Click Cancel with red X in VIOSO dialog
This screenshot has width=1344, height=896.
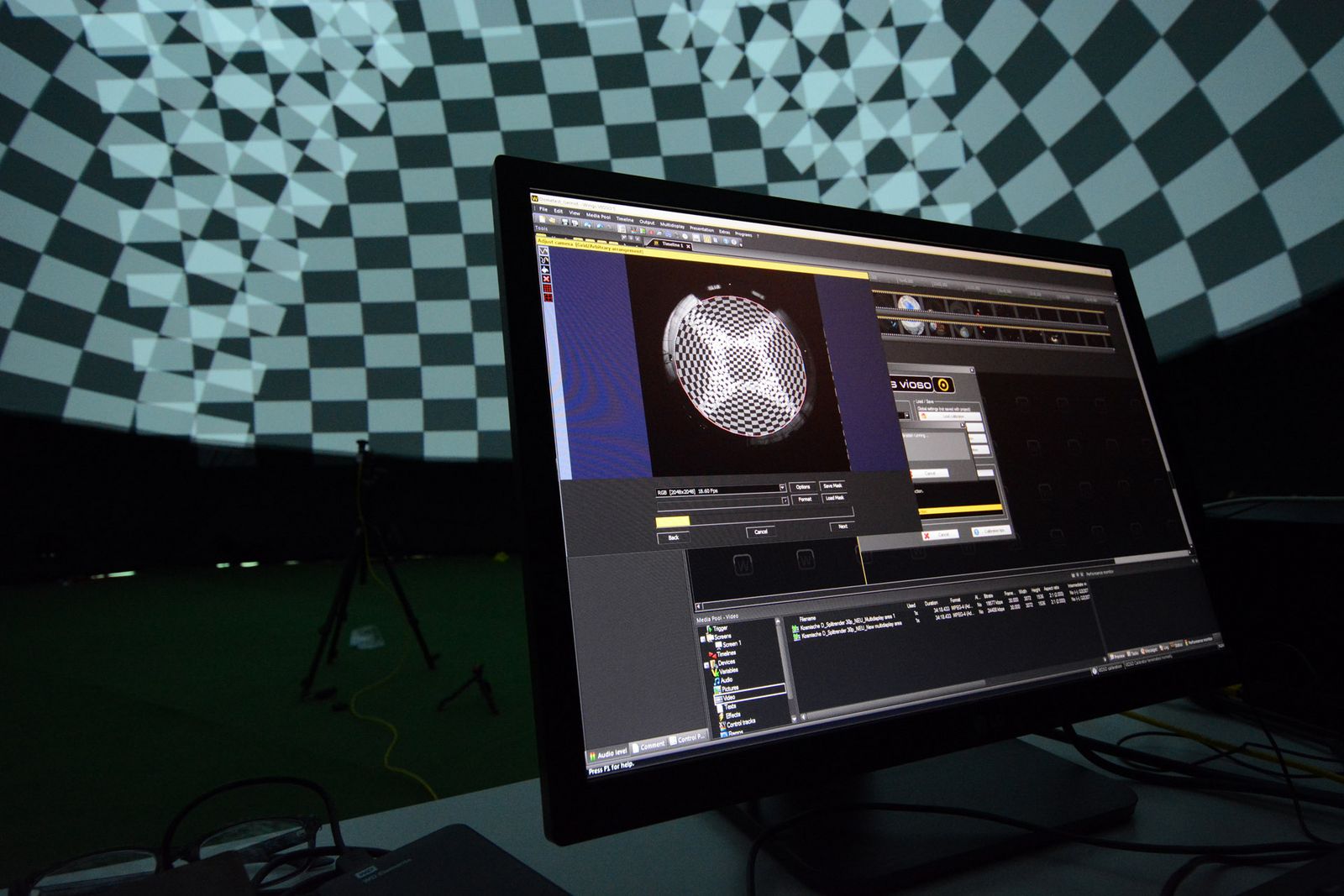click(941, 535)
